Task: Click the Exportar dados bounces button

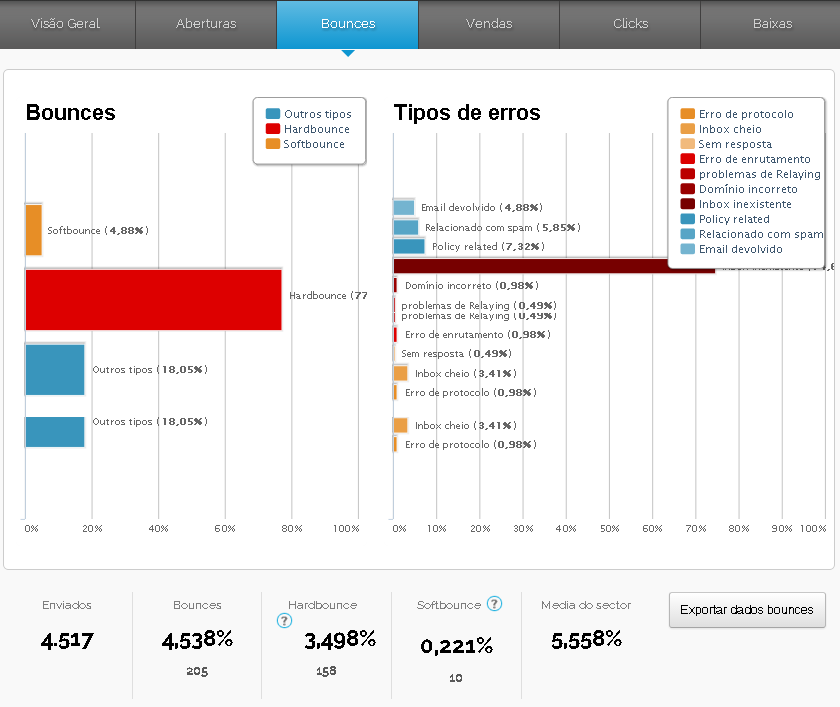Action: (x=747, y=609)
